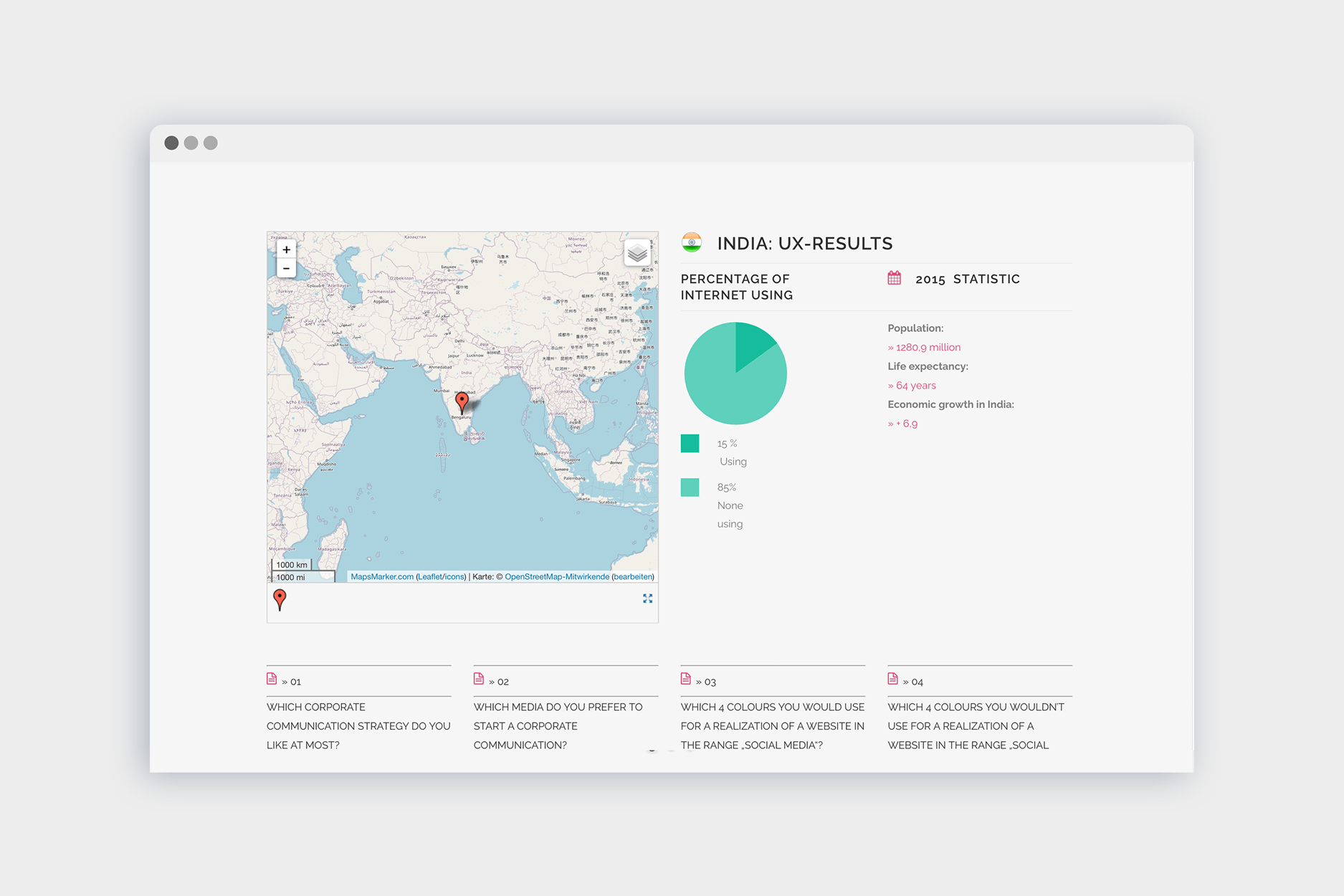Open the map layers control
This screenshot has width=1344, height=896.
pyautogui.click(x=637, y=253)
